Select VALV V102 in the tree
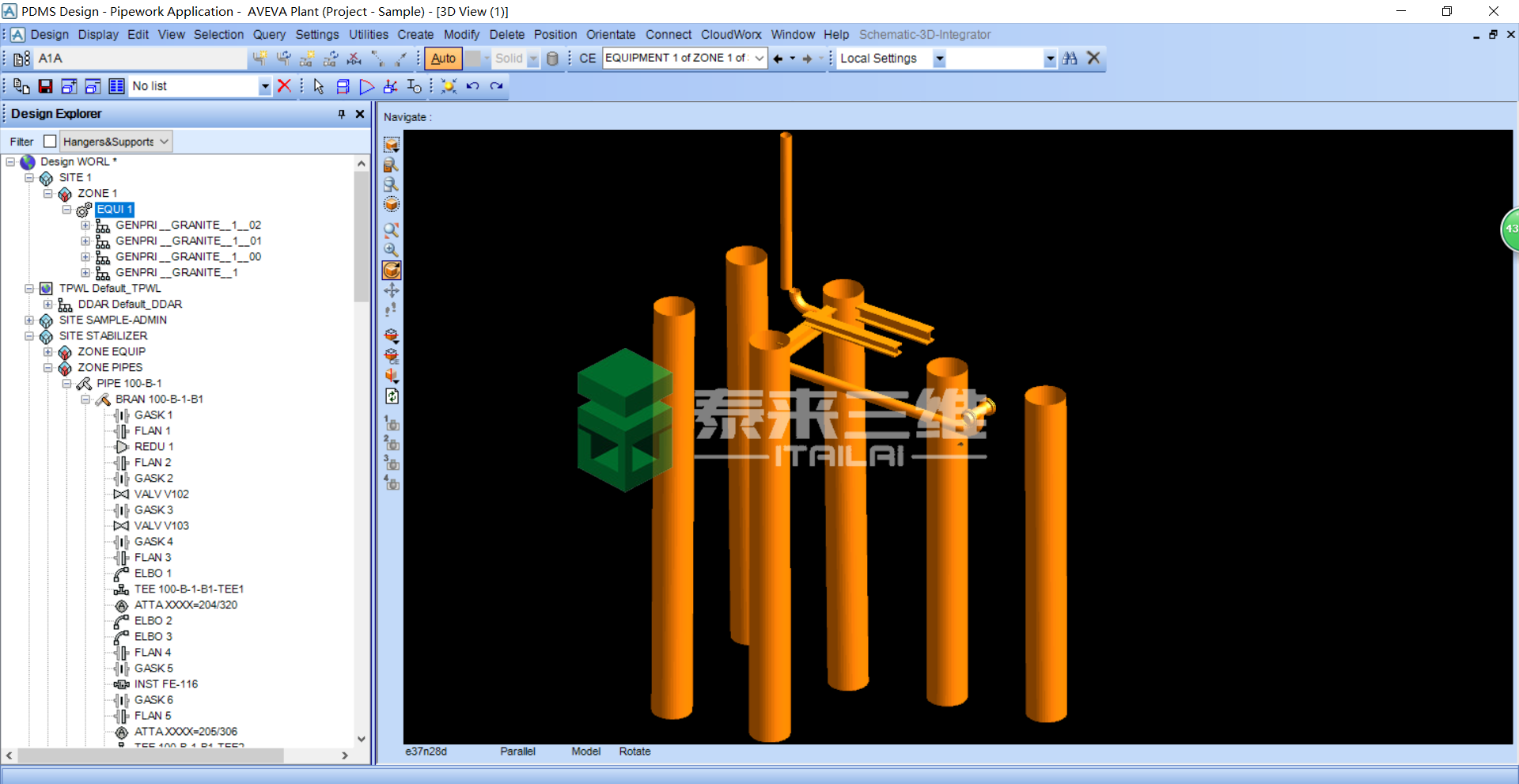Viewport: 1519px width, 784px height. point(161,494)
